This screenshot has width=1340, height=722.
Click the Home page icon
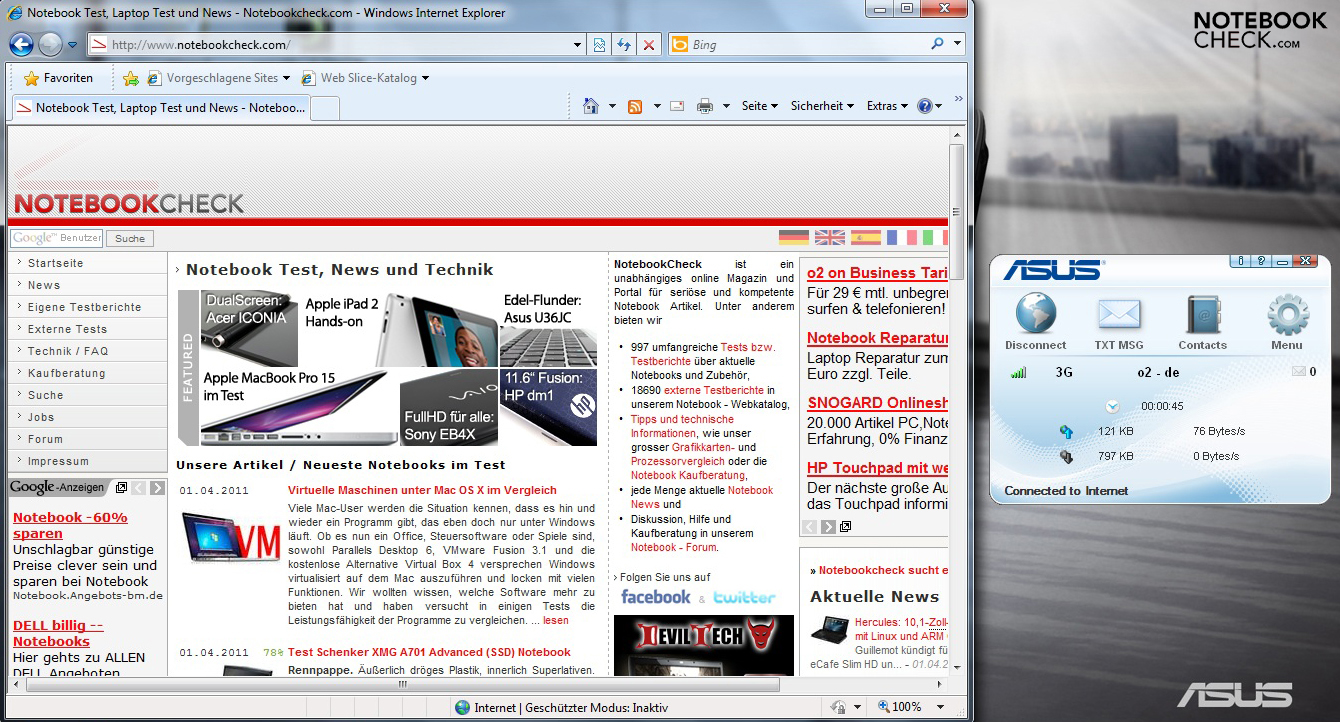(591, 106)
